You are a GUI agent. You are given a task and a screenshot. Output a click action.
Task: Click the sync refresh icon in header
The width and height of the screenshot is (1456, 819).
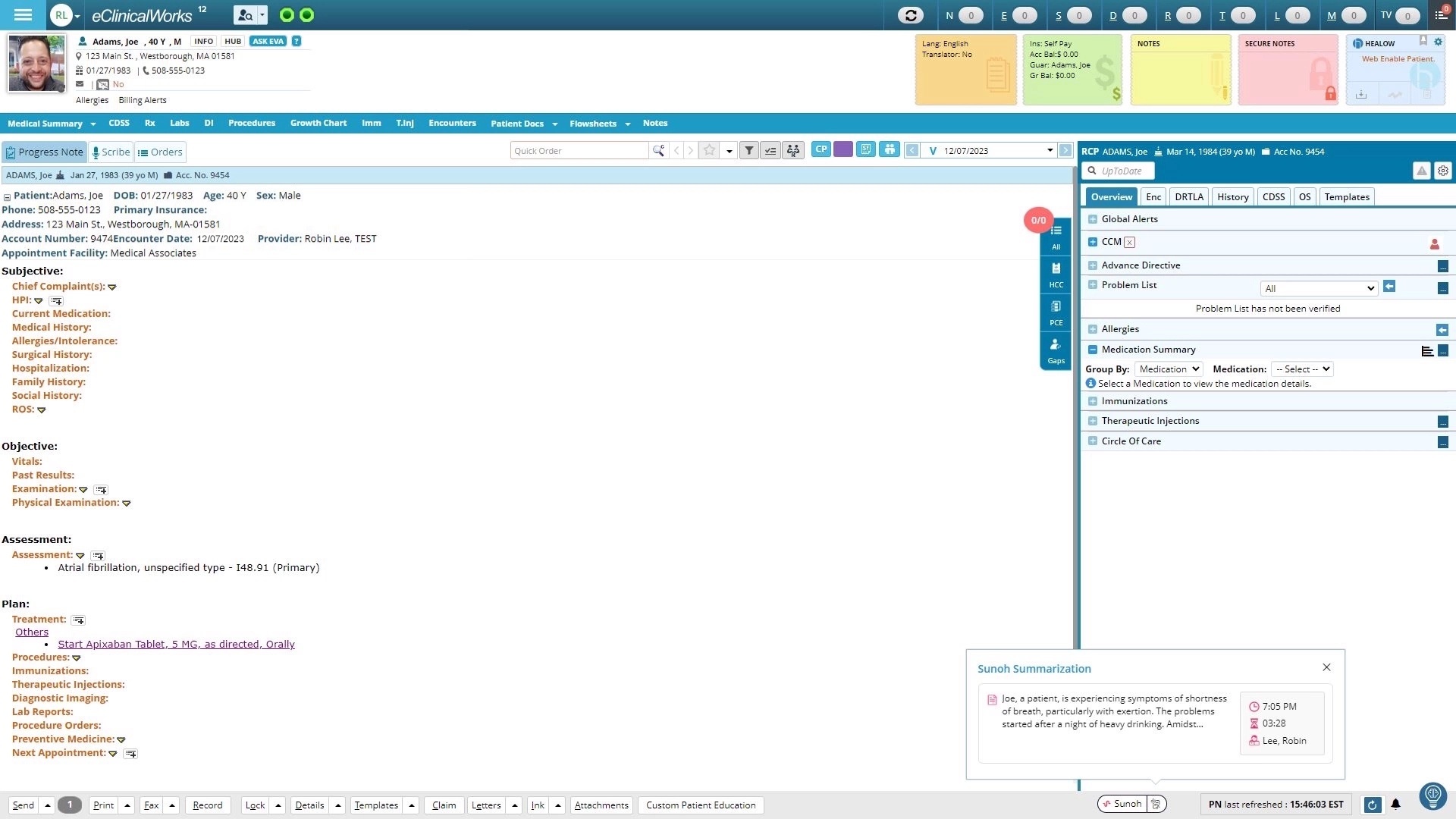(x=910, y=15)
